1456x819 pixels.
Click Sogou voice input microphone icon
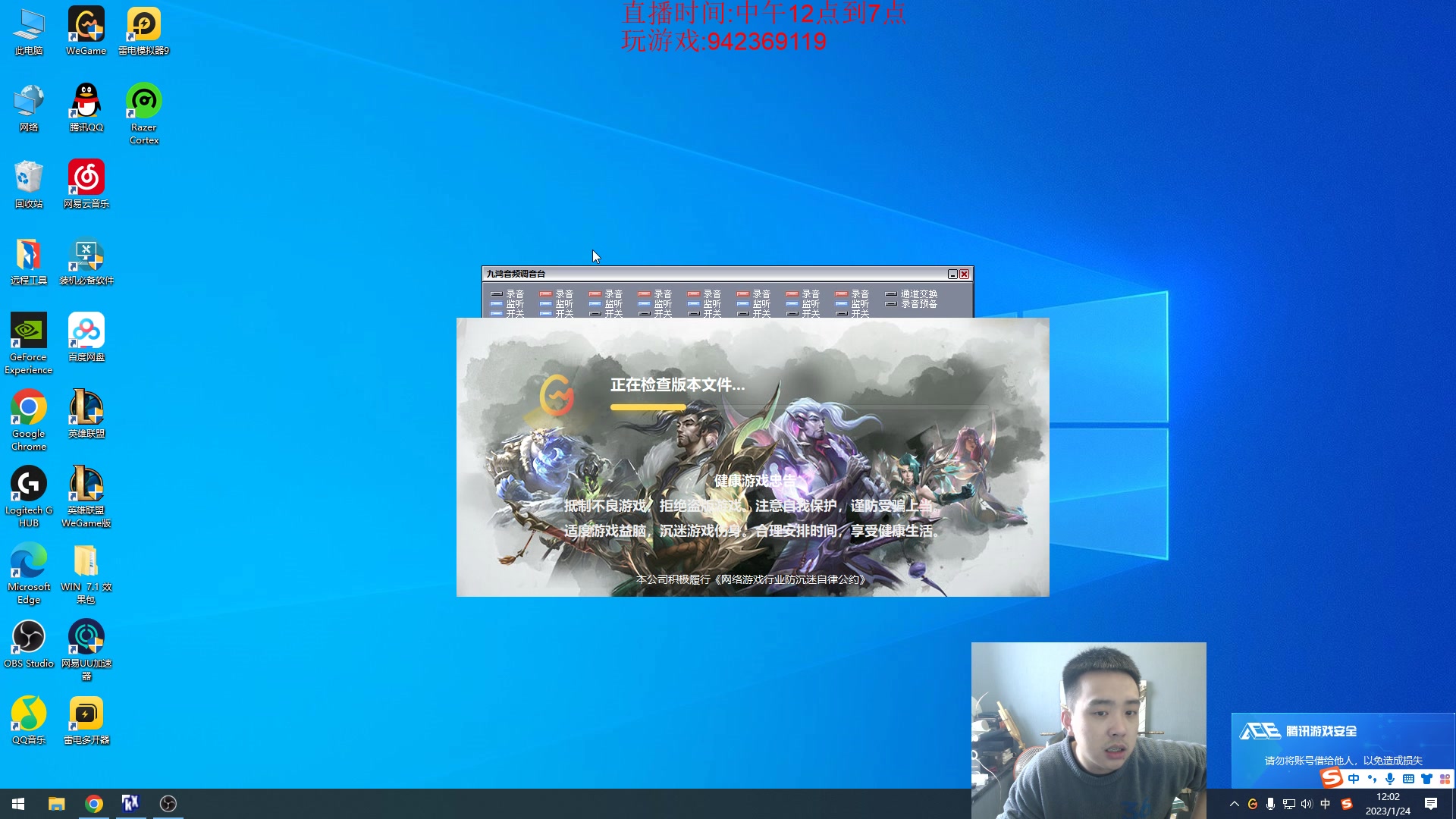coord(1390,779)
